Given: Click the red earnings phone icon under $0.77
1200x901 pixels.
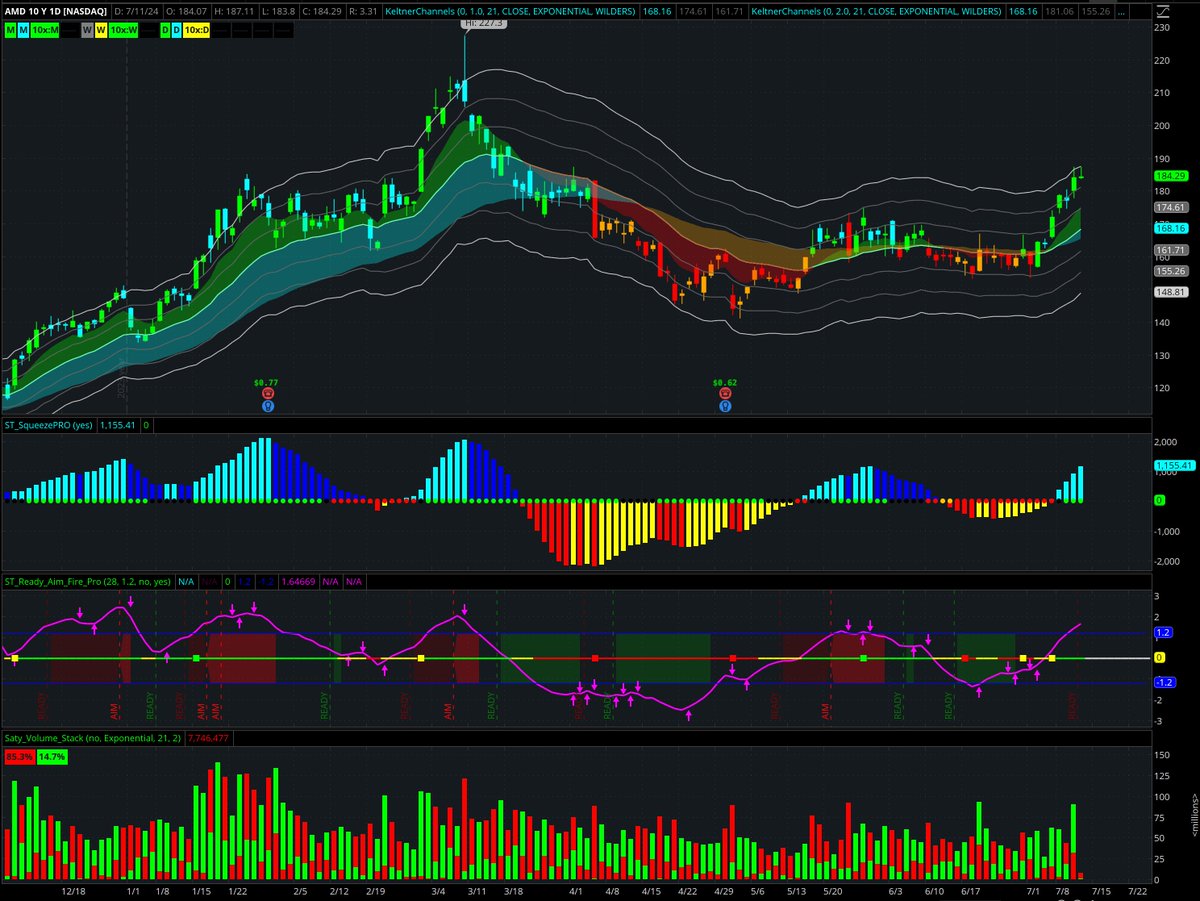Looking at the screenshot, I should click(x=267, y=394).
